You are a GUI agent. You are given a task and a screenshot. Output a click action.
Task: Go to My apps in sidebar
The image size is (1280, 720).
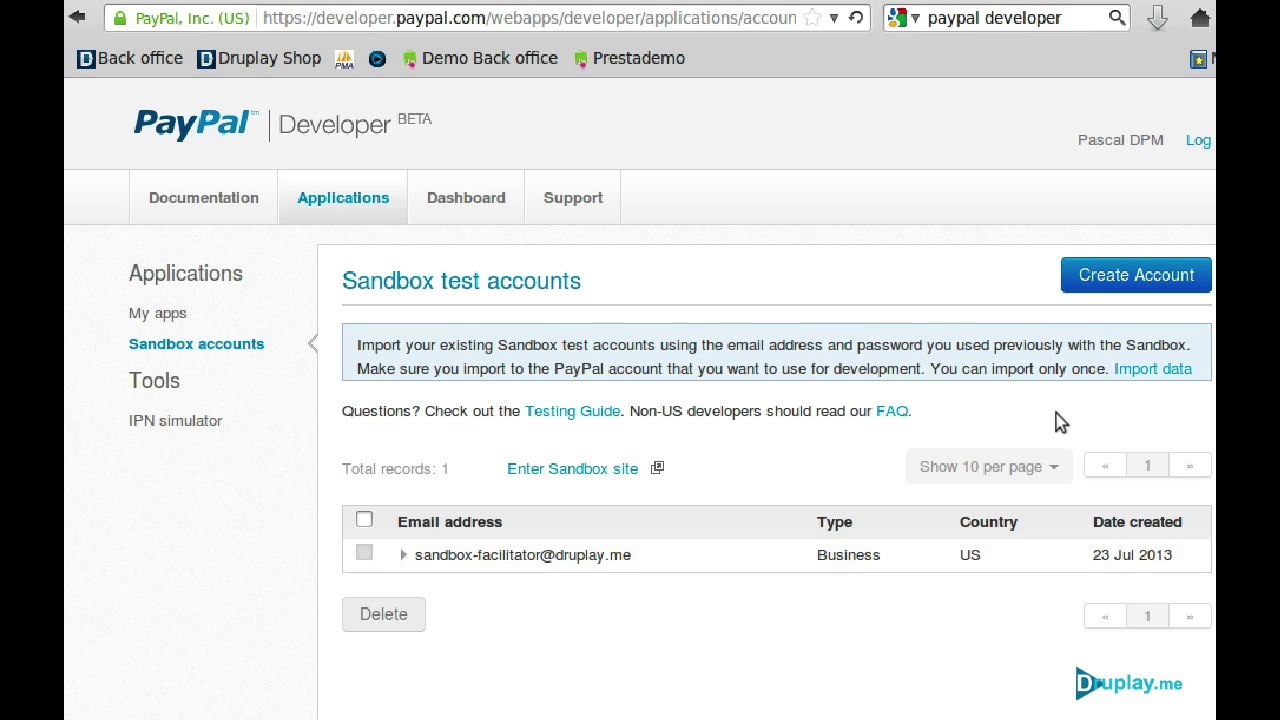click(158, 313)
